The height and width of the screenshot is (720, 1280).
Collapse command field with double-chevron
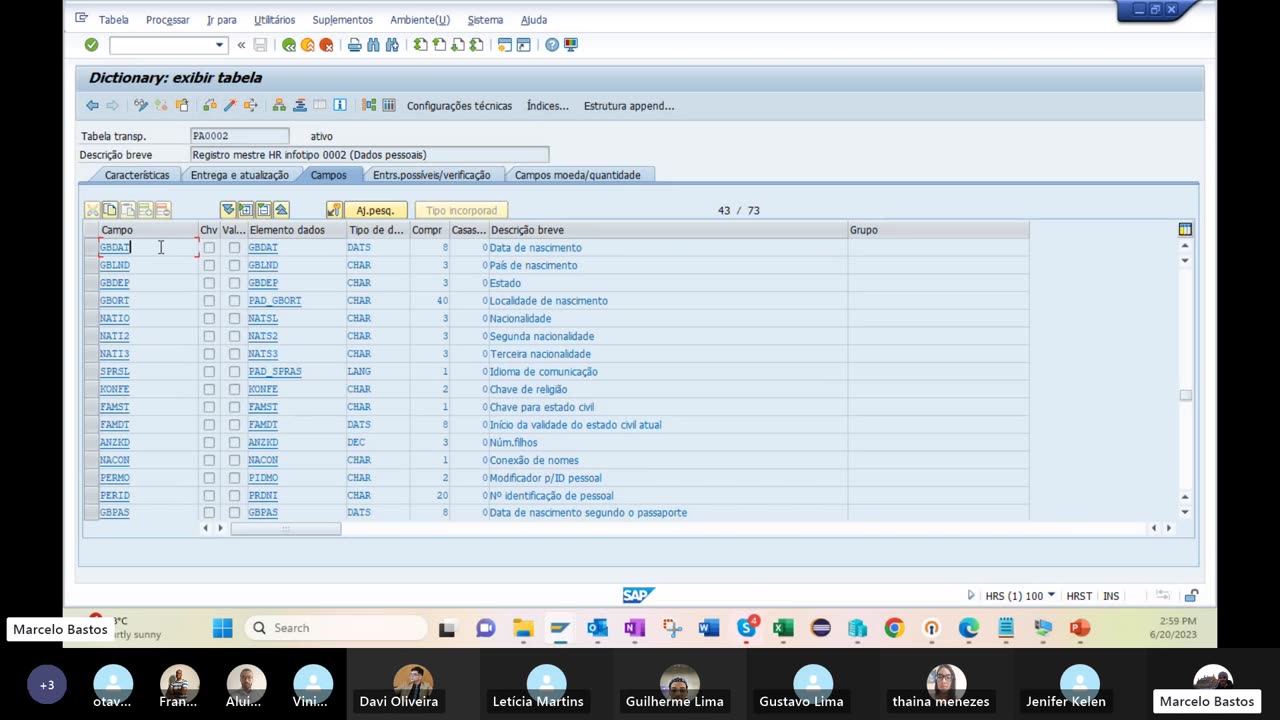[x=241, y=45]
